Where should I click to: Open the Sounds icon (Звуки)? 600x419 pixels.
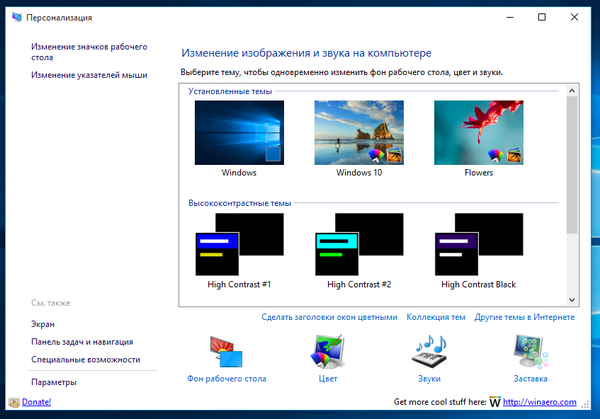429,352
